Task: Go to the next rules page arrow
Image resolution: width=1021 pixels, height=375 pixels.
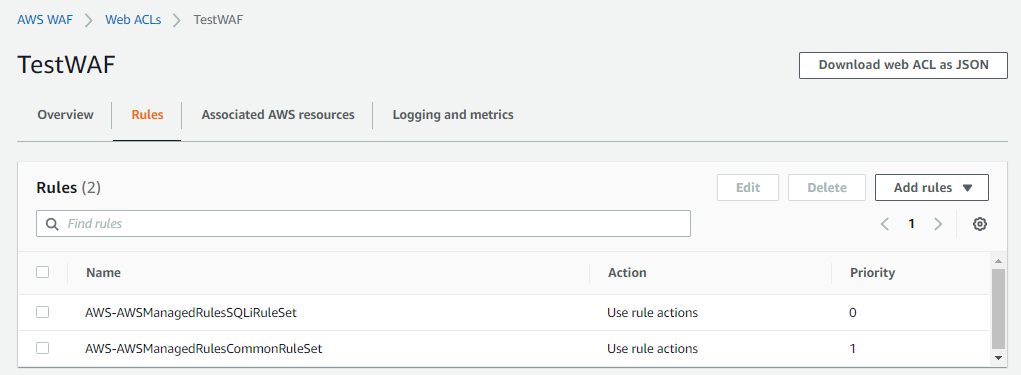Action: [x=938, y=224]
